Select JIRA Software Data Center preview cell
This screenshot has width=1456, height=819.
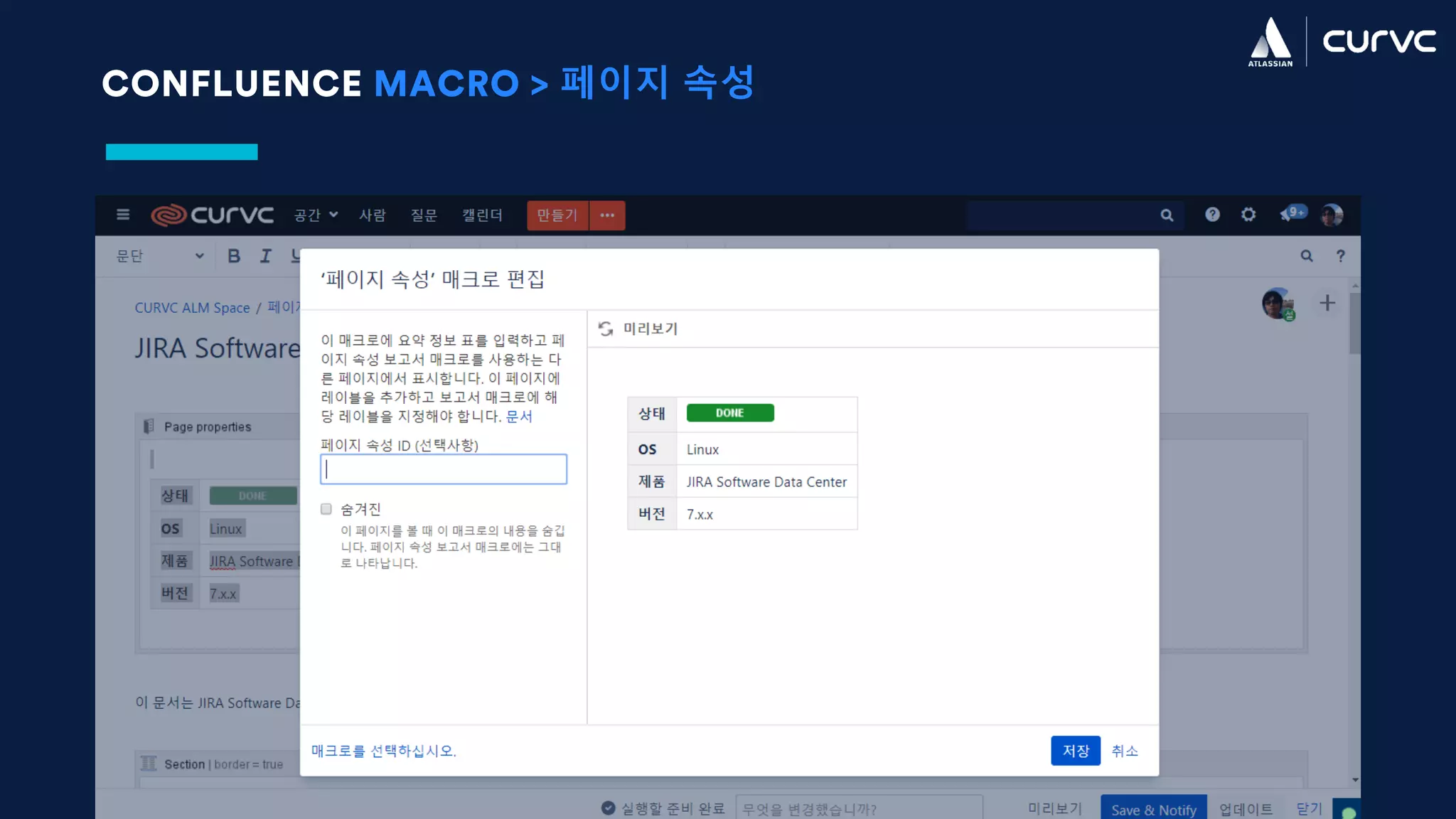(x=767, y=482)
